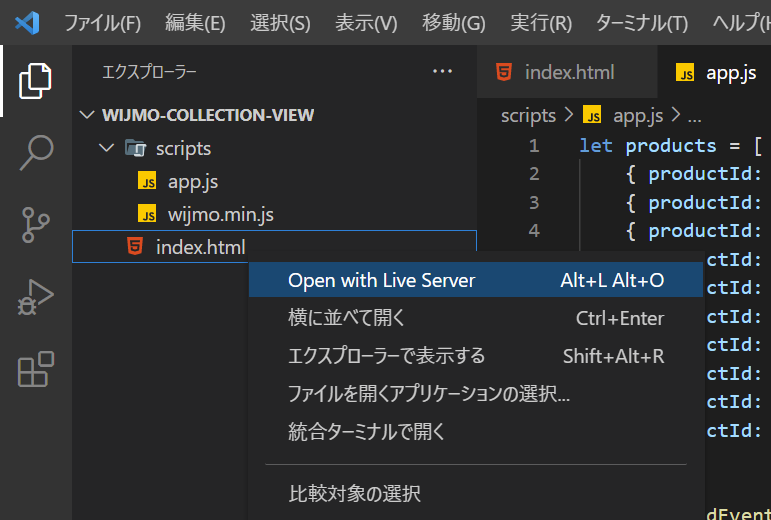Open explorer more actions ellipsis
Viewport: 771px width, 520px height.
(442, 72)
